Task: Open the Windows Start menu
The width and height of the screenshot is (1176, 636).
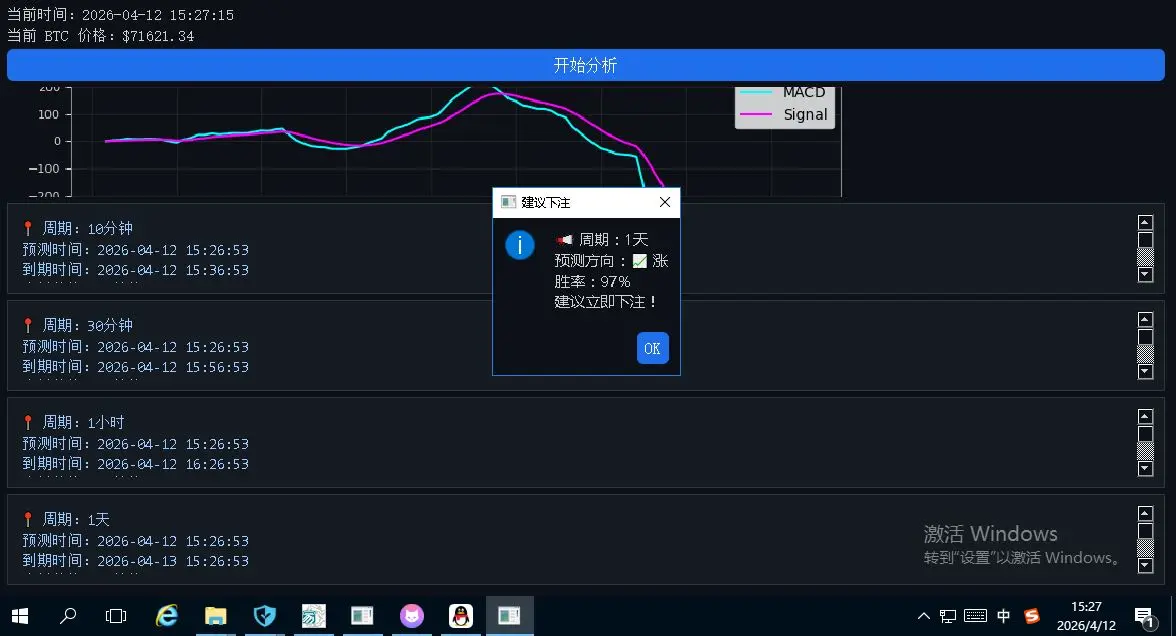Action: (x=20, y=616)
